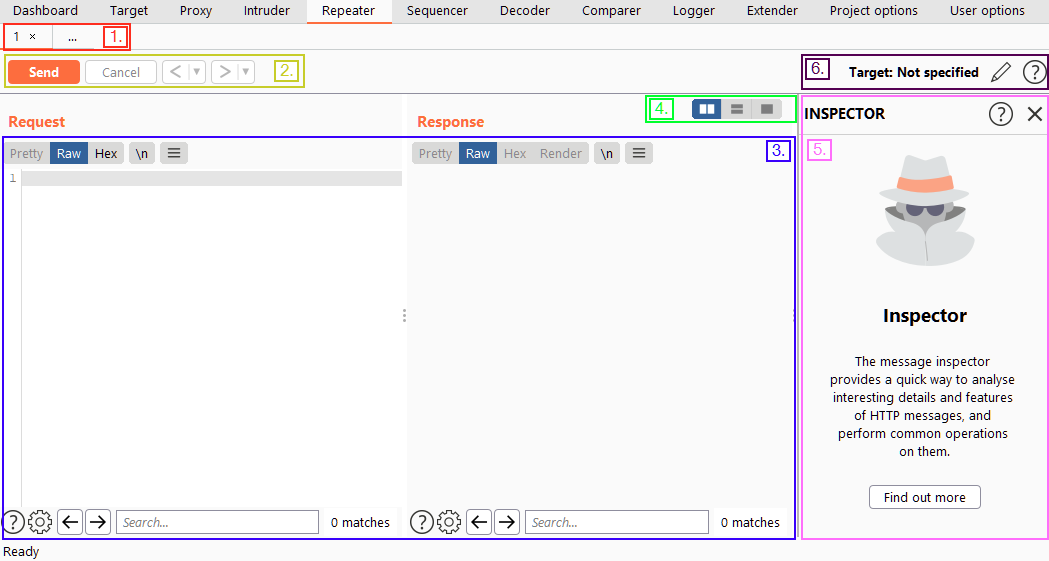Open the Response hamburger options menu
This screenshot has width=1049, height=561.
coord(639,153)
